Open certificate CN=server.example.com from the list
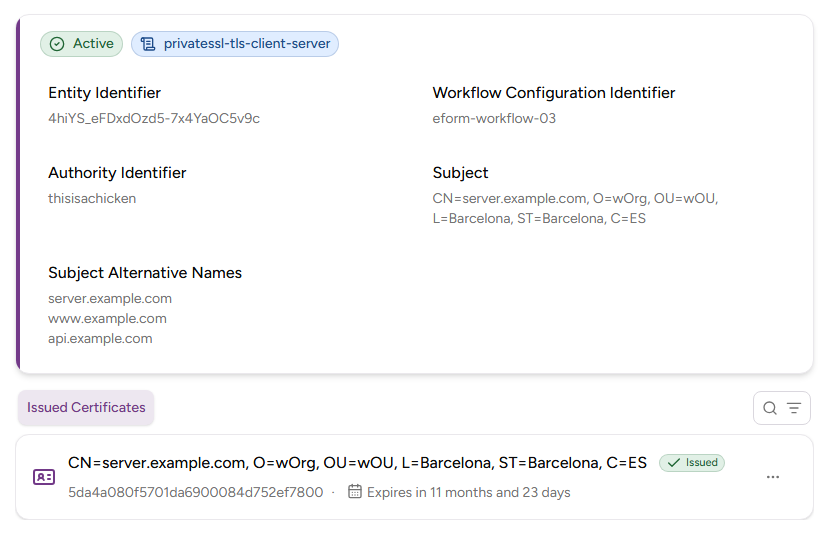This screenshot has height=533, width=821. point(357,463)
